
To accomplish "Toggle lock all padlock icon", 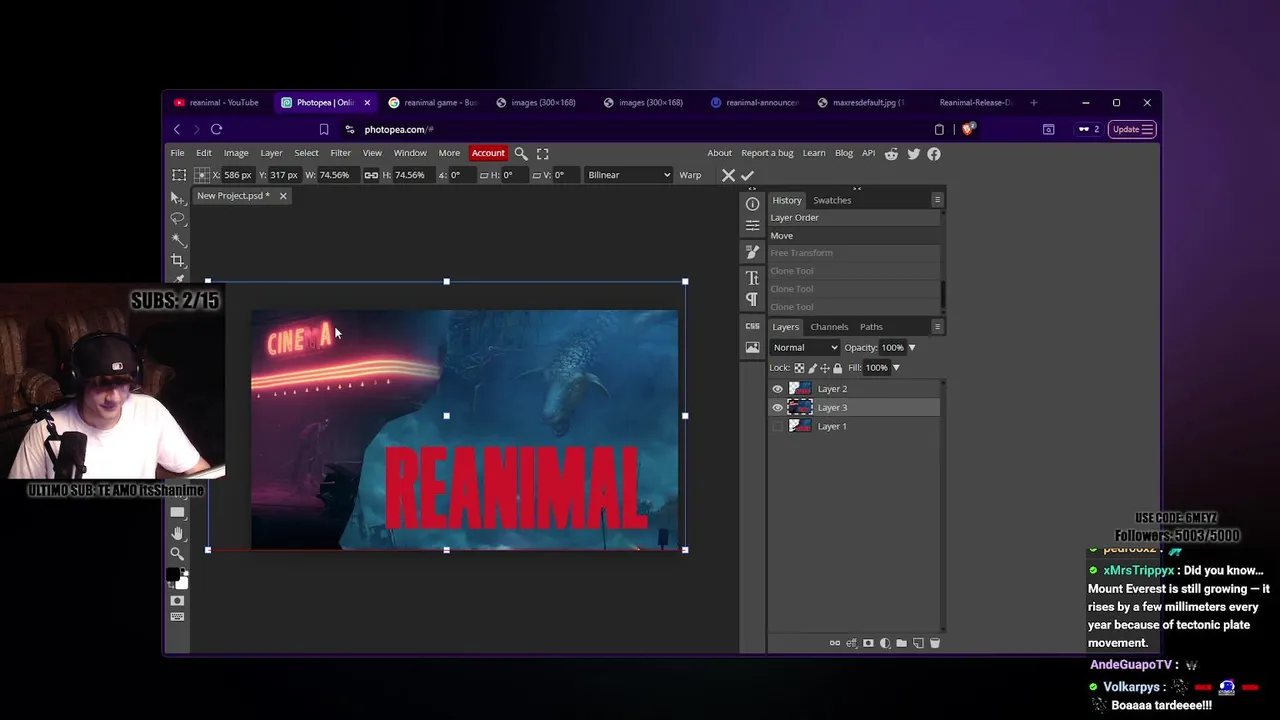I will [838, 368].
